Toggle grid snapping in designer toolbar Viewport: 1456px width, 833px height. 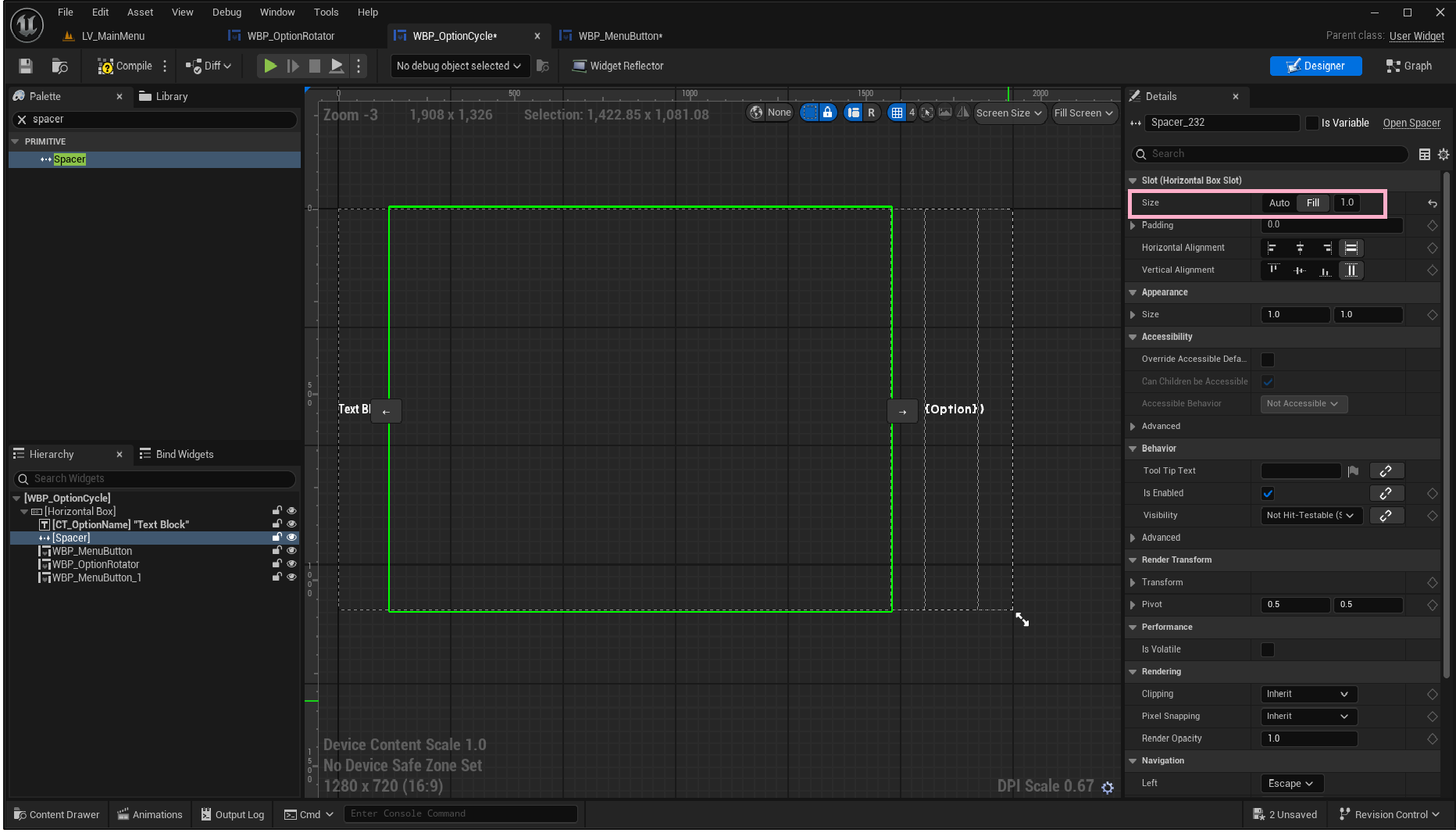897,113
